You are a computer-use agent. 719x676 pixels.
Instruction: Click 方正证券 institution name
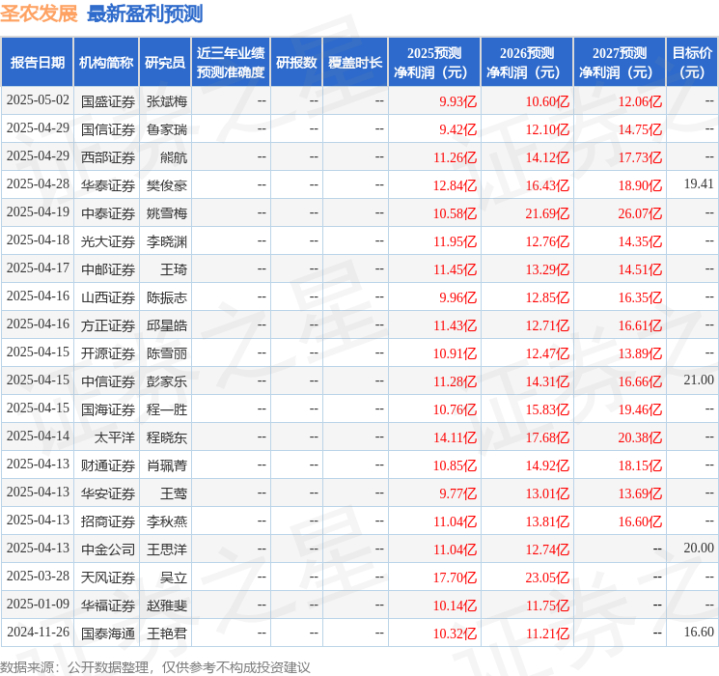(x=108, y=325)
